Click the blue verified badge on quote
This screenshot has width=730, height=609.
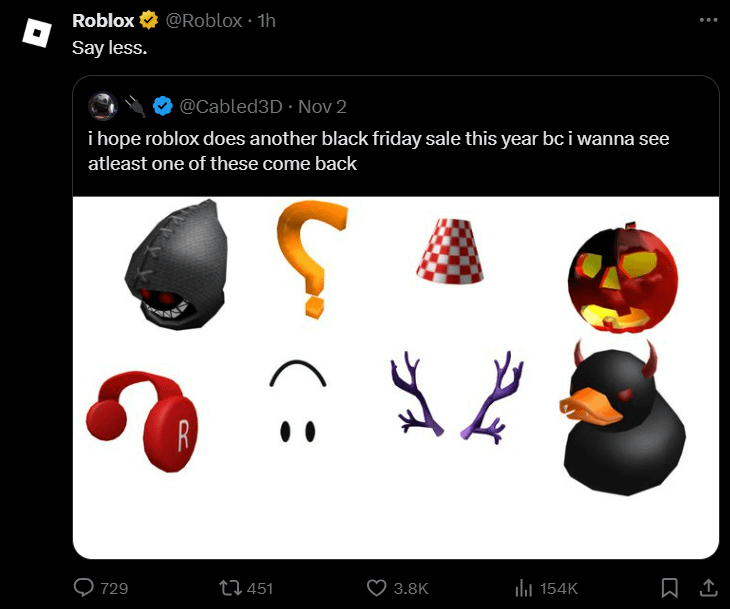coord(162,106)
